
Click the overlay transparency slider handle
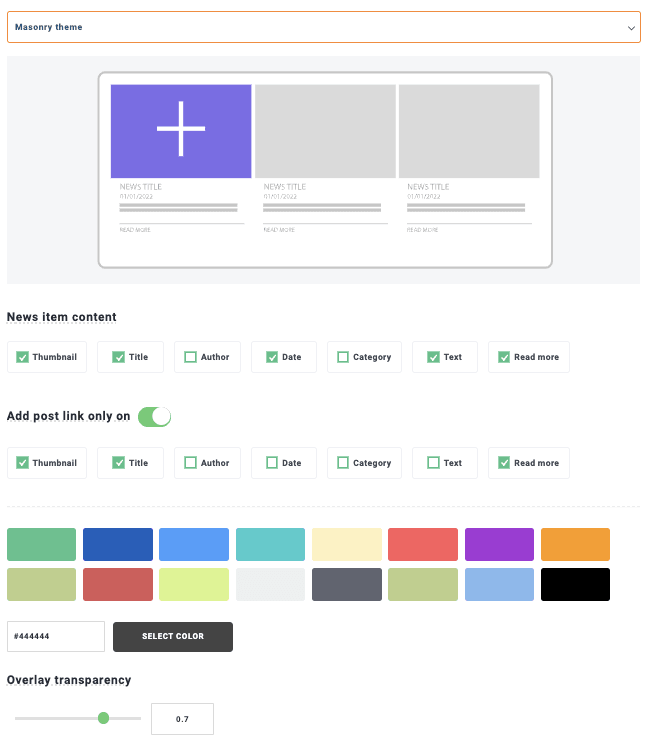(x=103, y=718)
